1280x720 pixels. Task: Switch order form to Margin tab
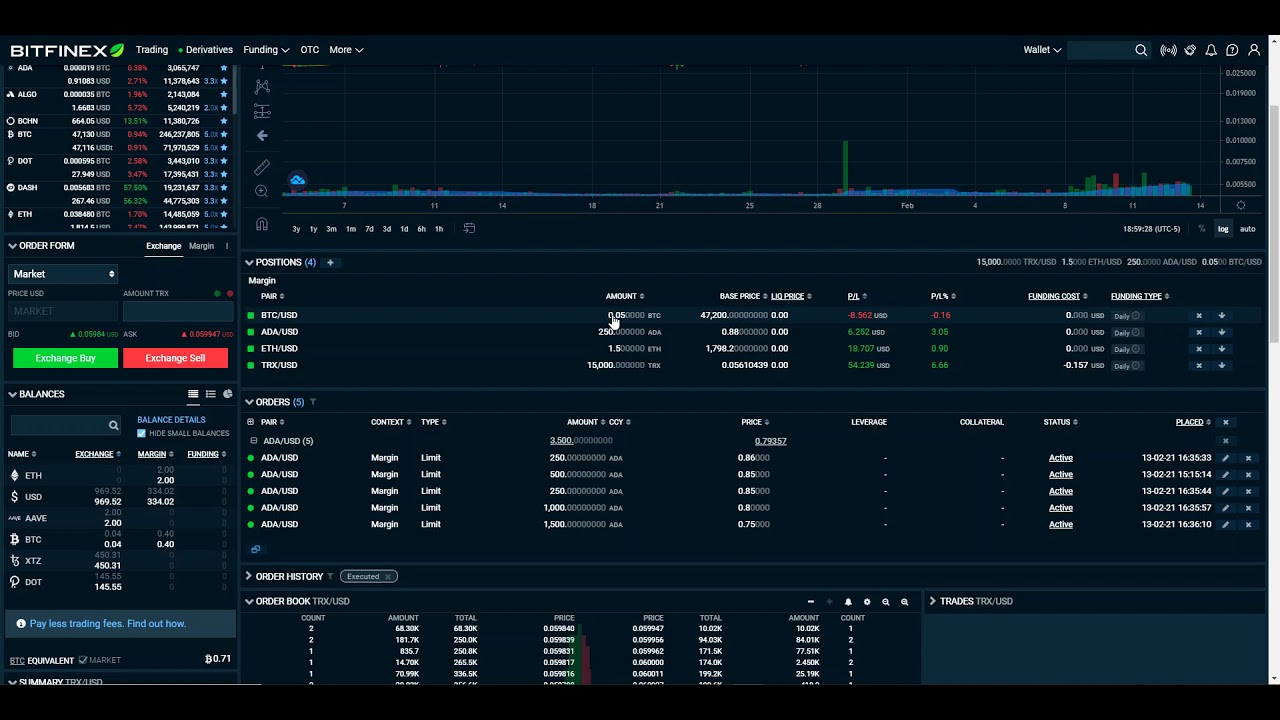(x=201, y=246)
